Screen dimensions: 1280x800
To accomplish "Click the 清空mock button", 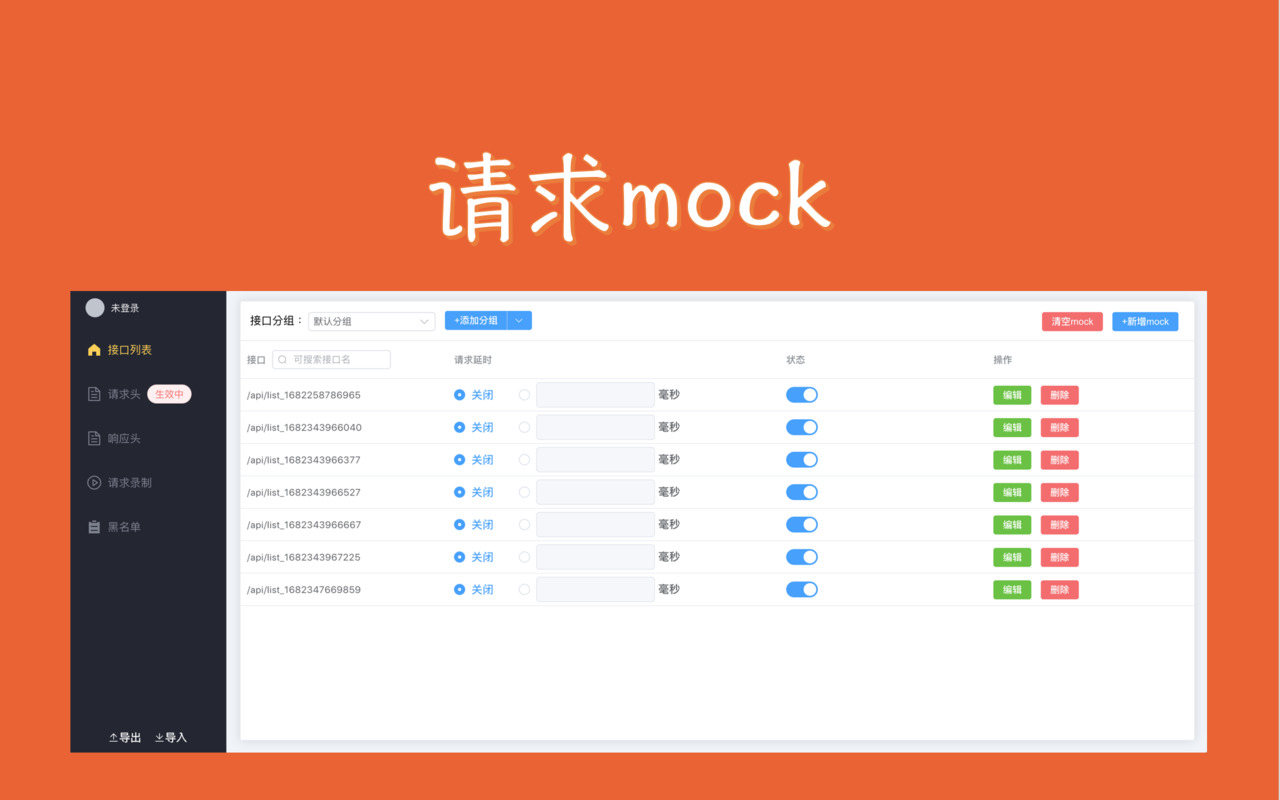I will tap(1072, 322).
